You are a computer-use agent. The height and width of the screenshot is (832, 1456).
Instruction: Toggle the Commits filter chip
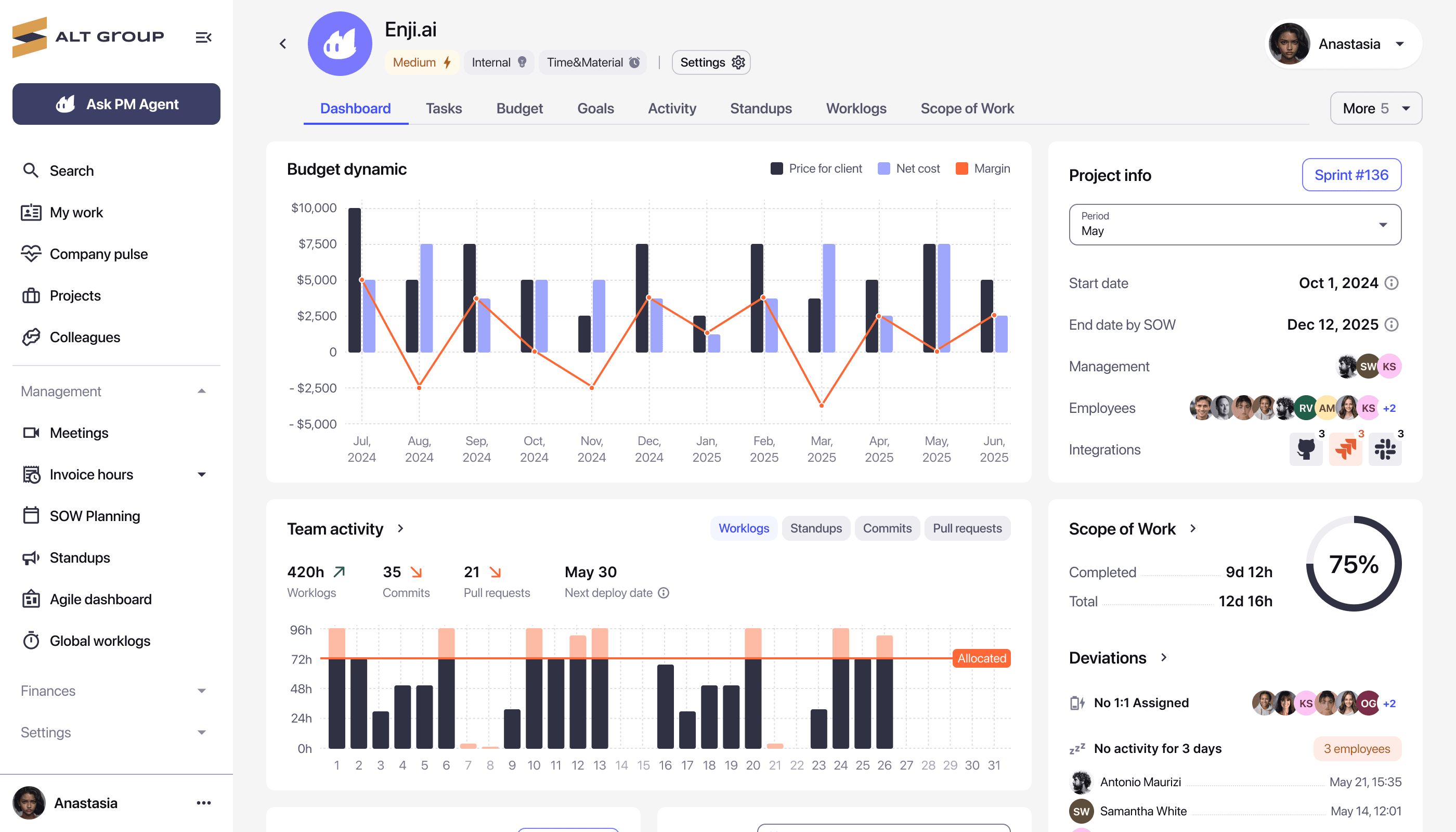click(x=887, y=528)
